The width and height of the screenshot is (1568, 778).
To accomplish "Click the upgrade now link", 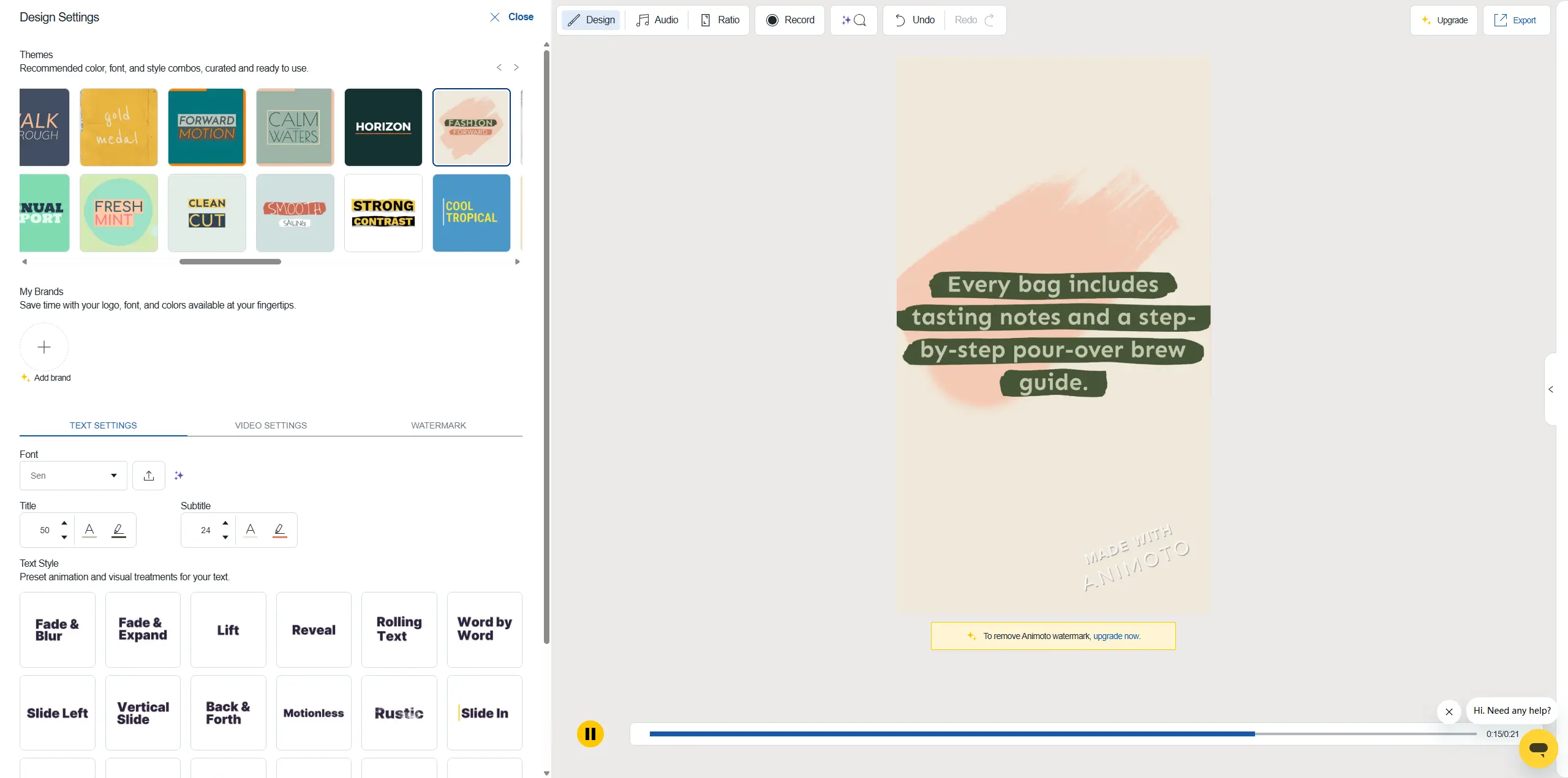I will (1117, 636).
